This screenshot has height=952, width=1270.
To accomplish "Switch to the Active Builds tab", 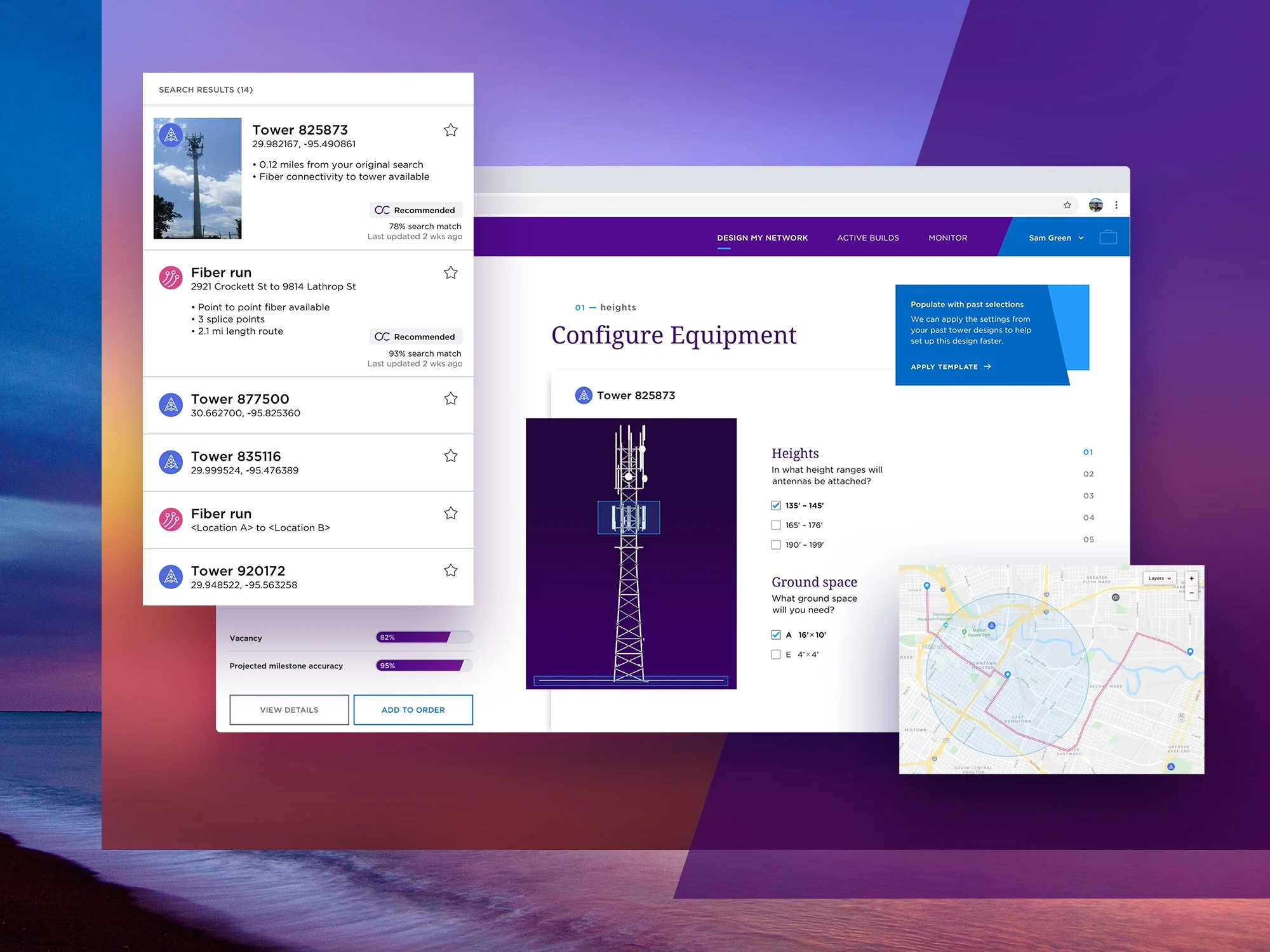I will click(x=867, y=238).
